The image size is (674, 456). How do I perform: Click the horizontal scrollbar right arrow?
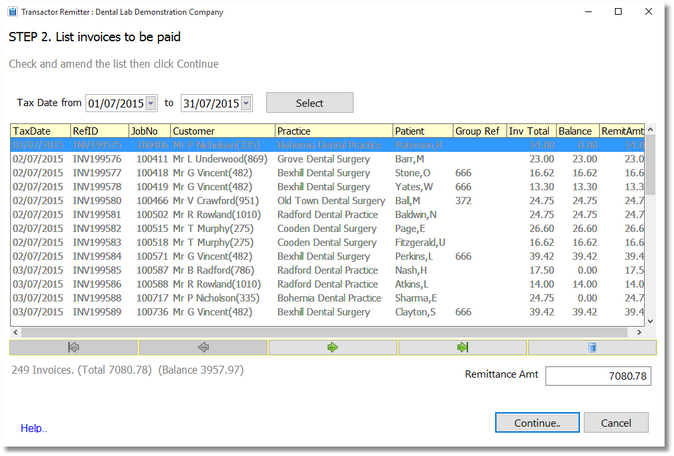pos(639,332)
